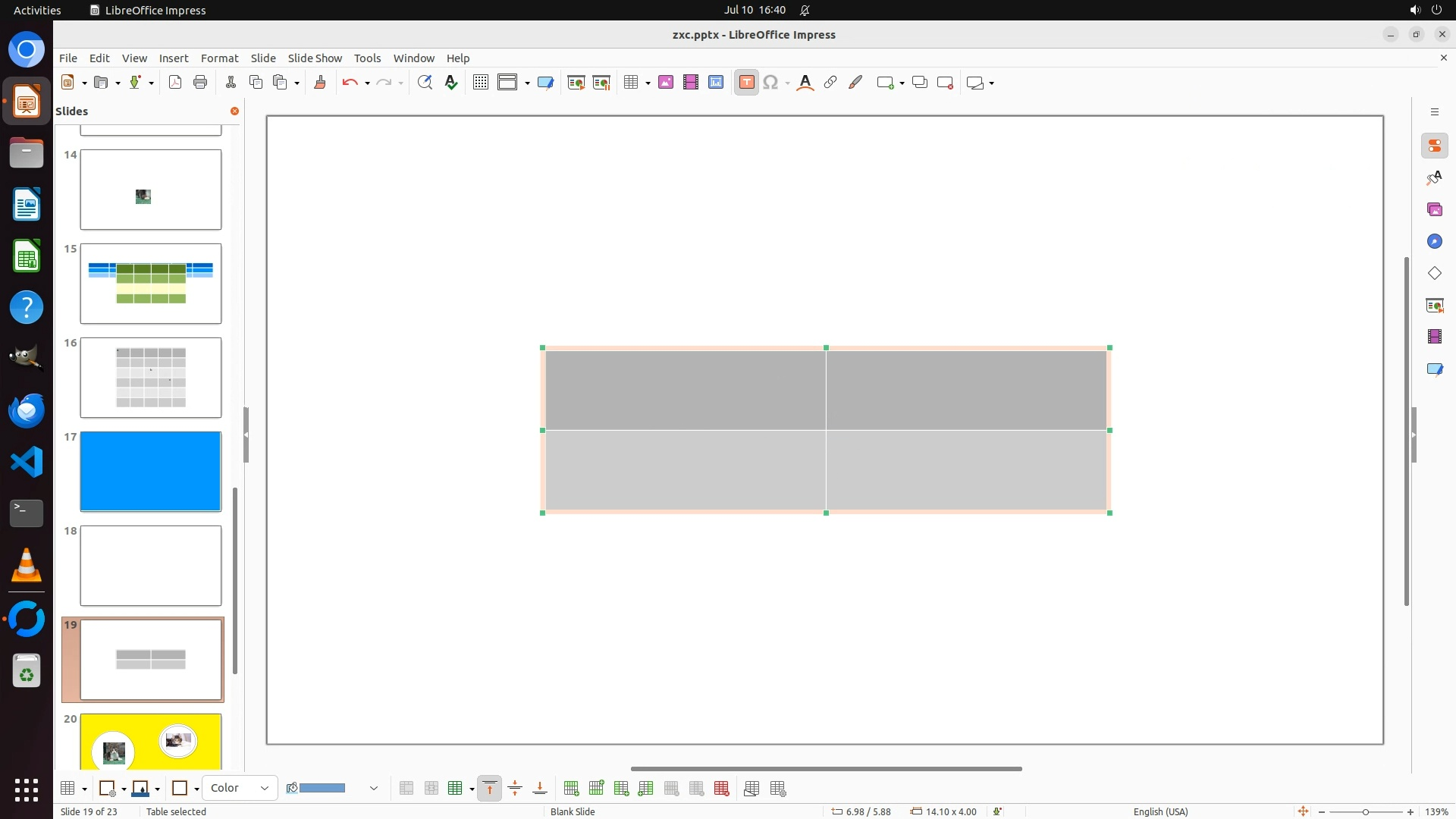The image size is (1456, 819).
Task: Open the Gallery sidebar panel
Action: pos(1434,209)
